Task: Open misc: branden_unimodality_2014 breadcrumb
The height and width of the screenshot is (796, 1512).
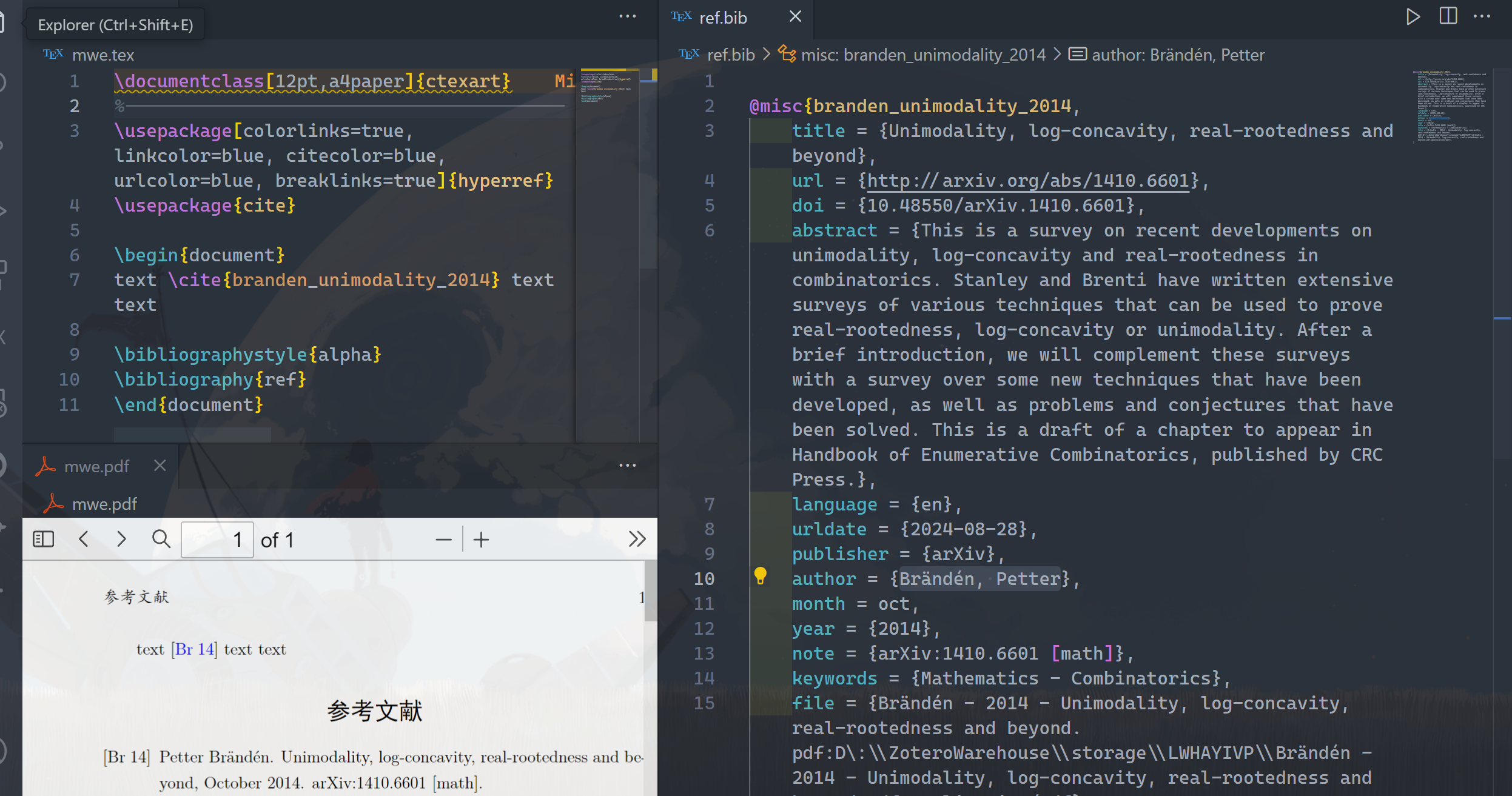Action: [x=923, y=55]
